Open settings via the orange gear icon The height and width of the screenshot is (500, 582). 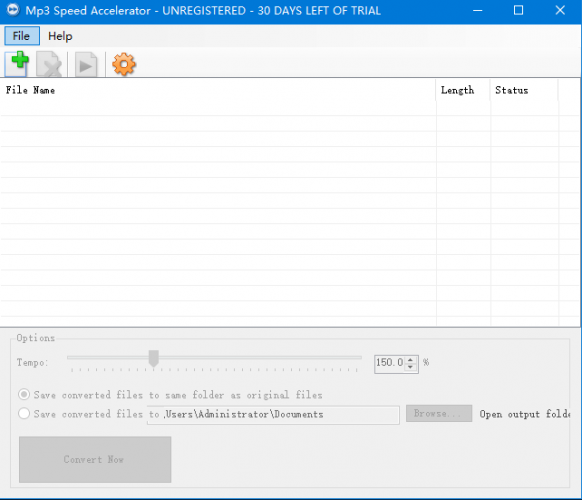pos(124,65)
